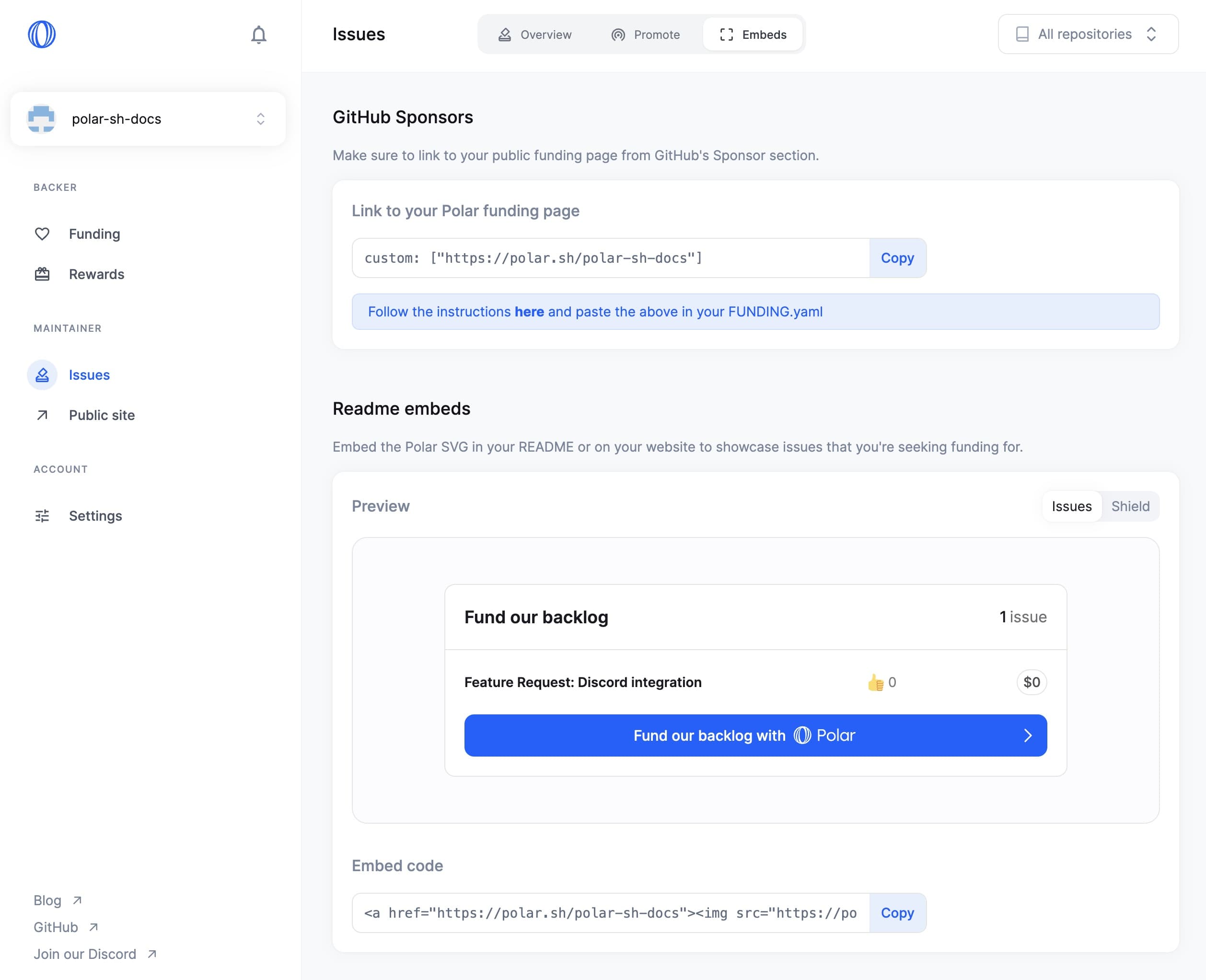Click the Funding heart icon
This screenshot has height=980, width=1206.
click(x=42, y=233)
